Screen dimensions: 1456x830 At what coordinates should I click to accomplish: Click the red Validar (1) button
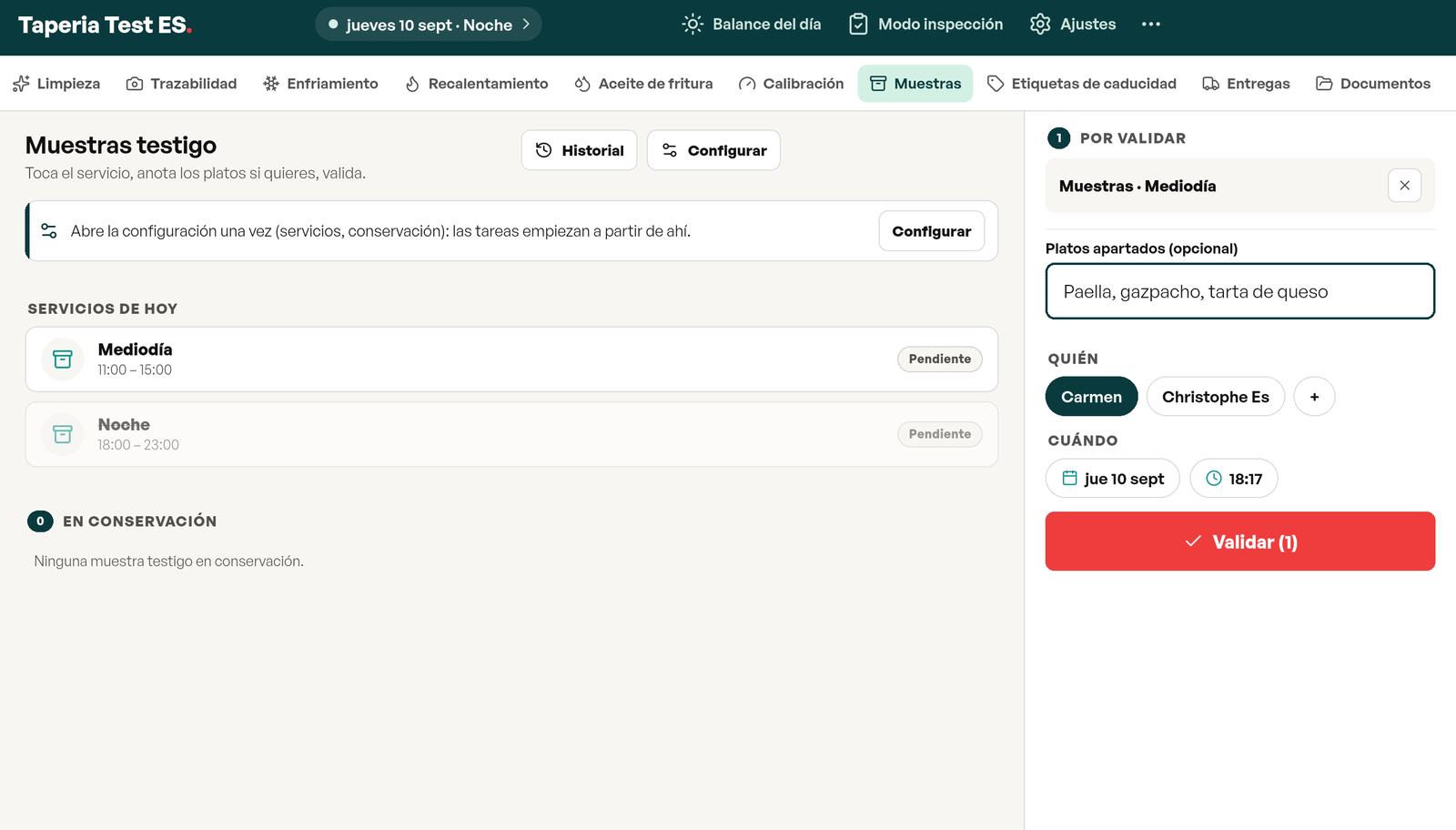[x=1239, y=542]
